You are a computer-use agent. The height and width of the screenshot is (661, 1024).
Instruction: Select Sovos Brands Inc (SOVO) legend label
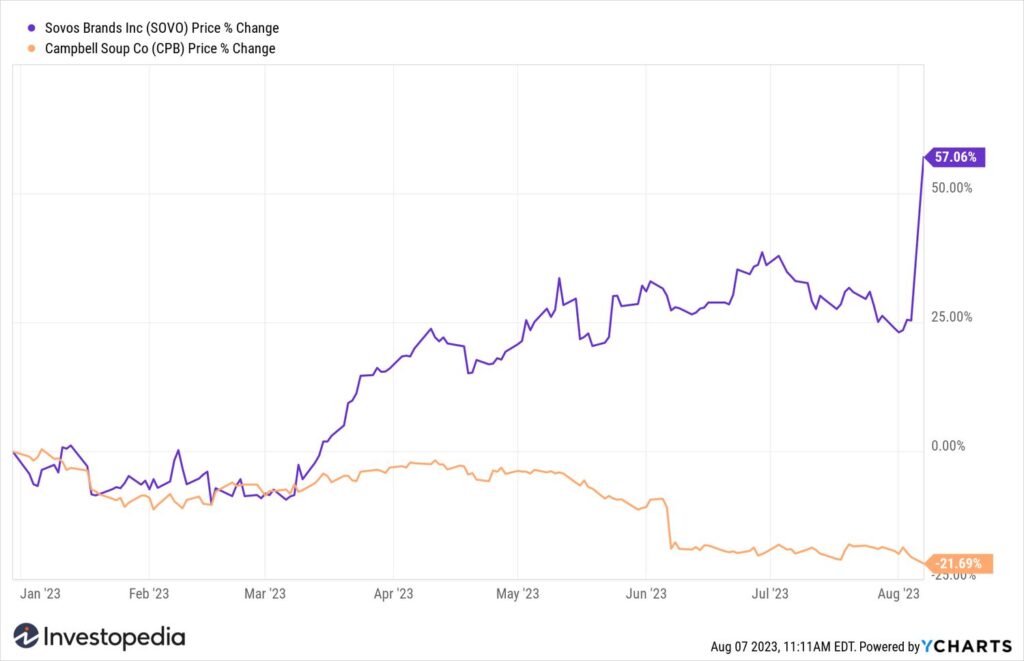(x=162, y=28)
